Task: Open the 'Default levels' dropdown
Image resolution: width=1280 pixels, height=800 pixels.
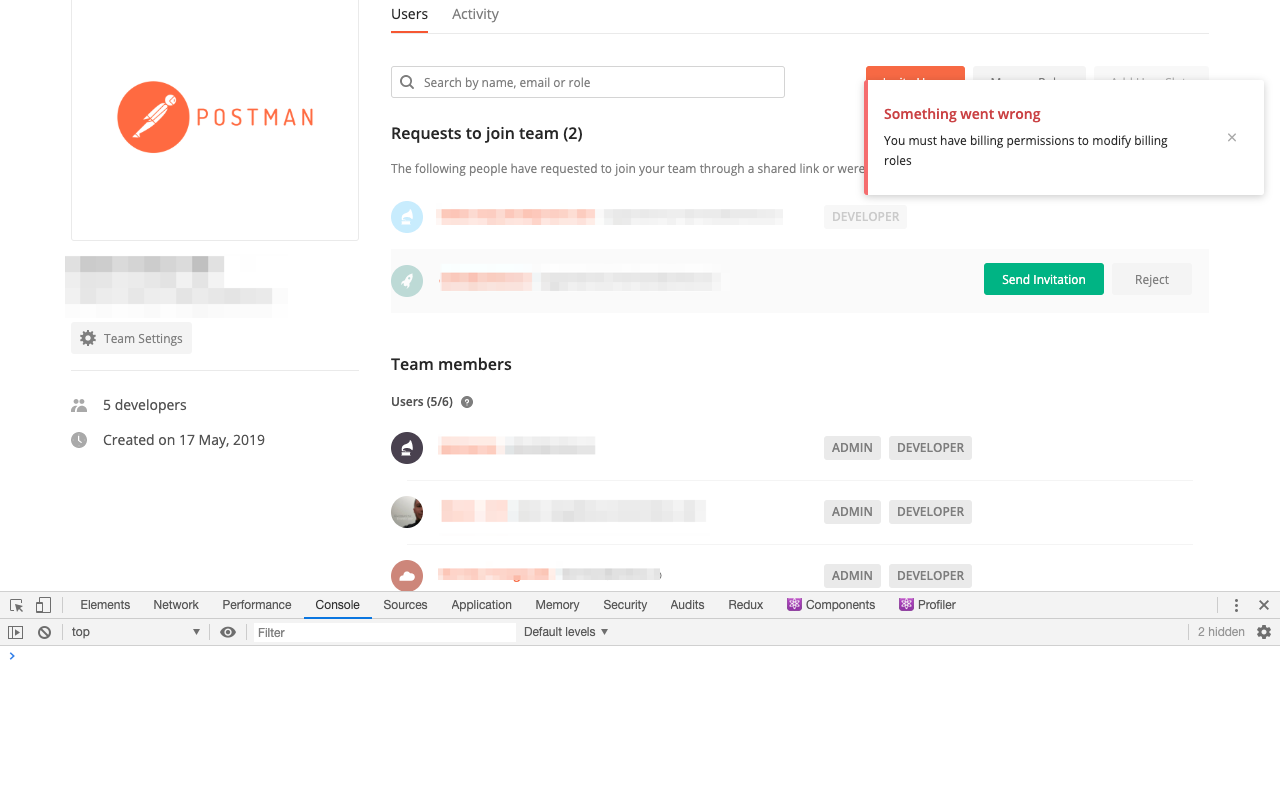Action: pyautogui.click(x=566, y=631)
